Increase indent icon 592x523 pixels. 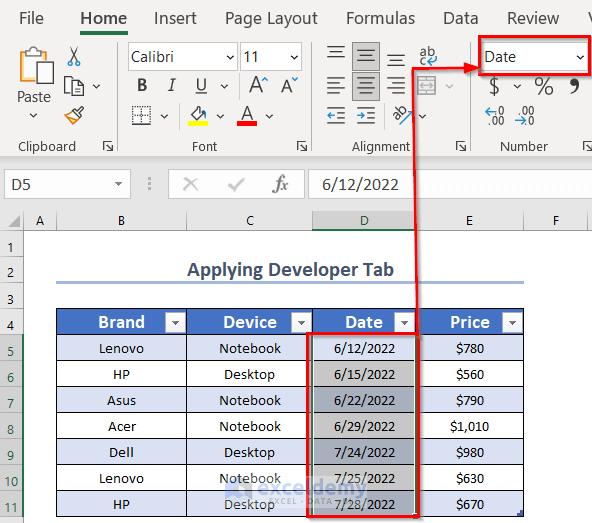tap(365, 116)
